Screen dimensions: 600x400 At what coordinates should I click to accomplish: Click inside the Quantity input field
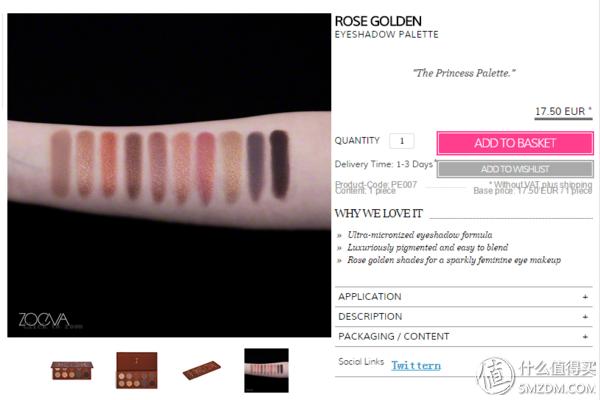pyautogui.click(x=401, y=141)
